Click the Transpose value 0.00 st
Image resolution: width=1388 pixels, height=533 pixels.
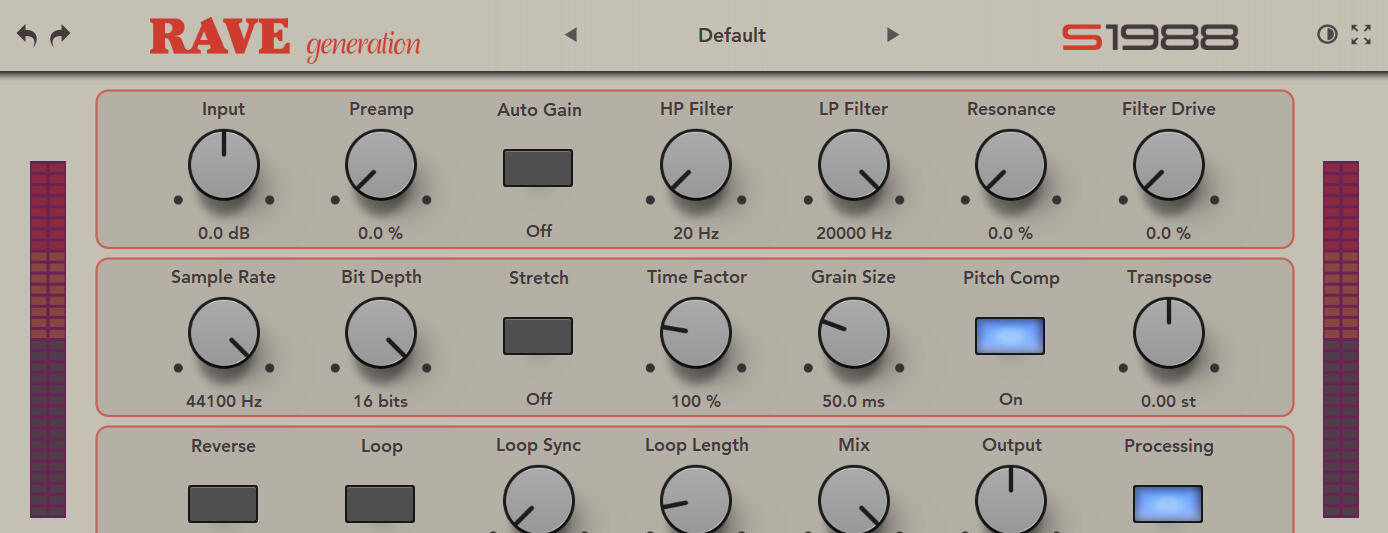1169,401
